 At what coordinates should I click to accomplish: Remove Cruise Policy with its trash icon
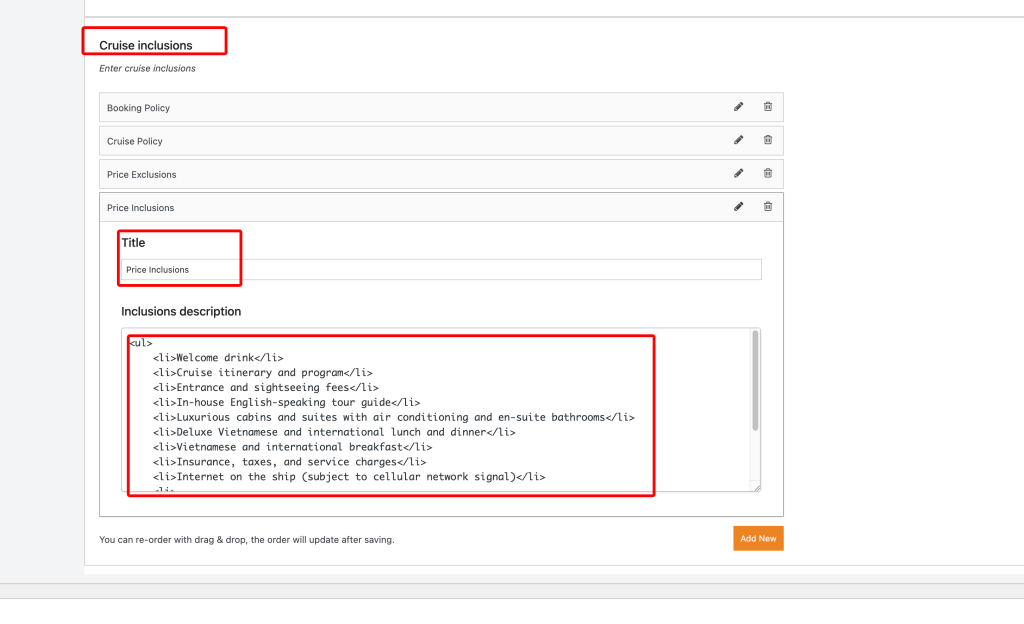[768, 140]
